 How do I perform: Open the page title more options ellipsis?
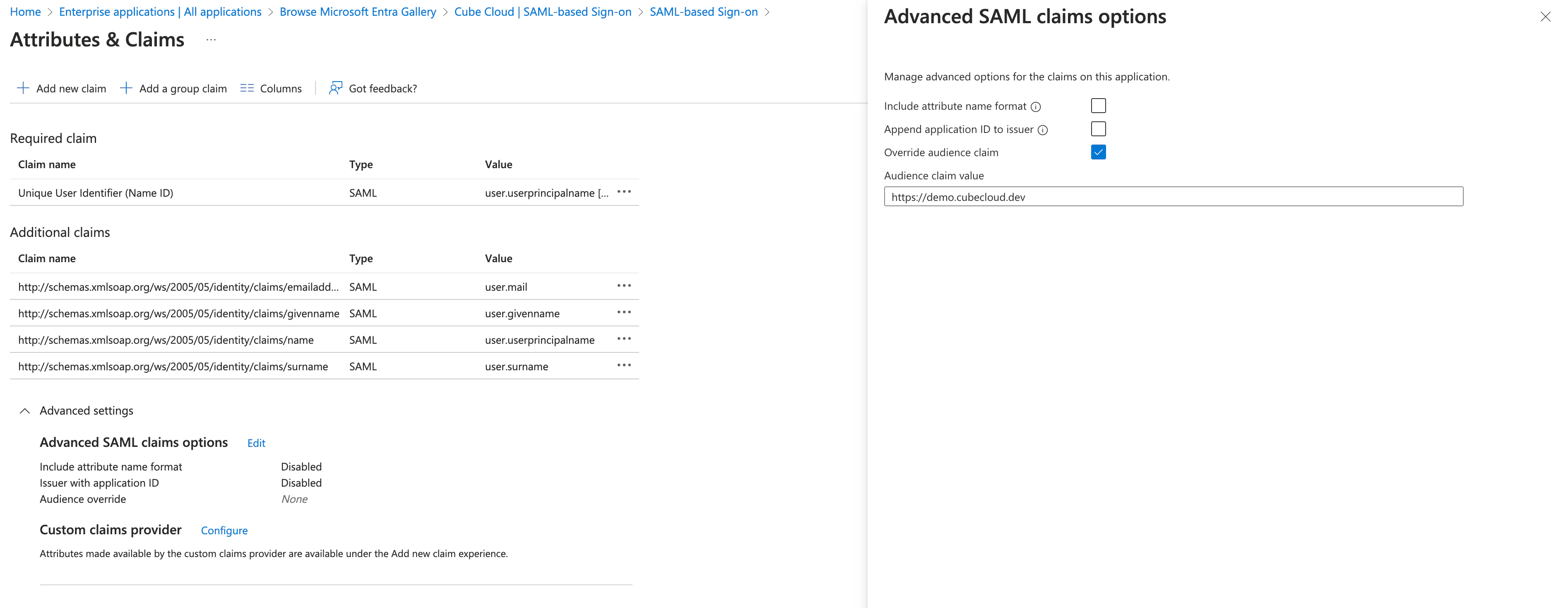click(x=211, y=40)
